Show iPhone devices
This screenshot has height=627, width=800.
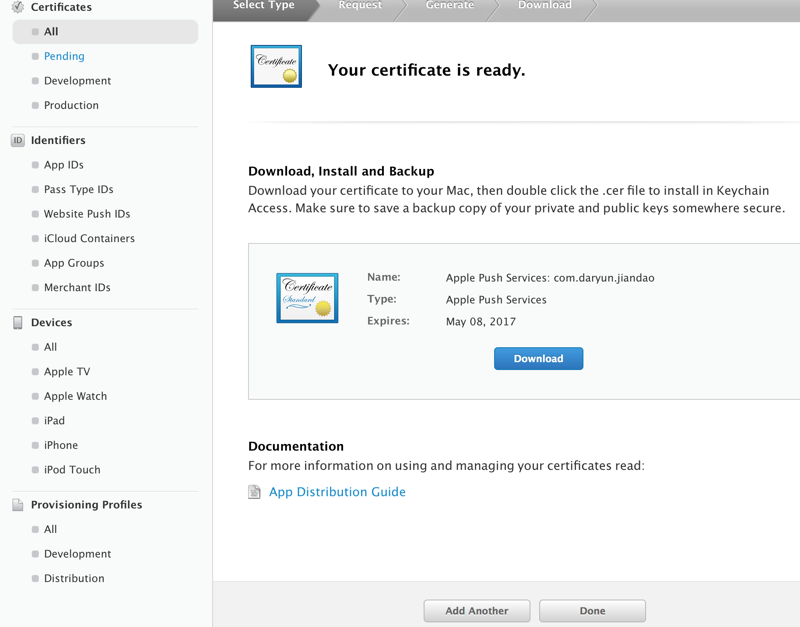click(x=61, y=445)
